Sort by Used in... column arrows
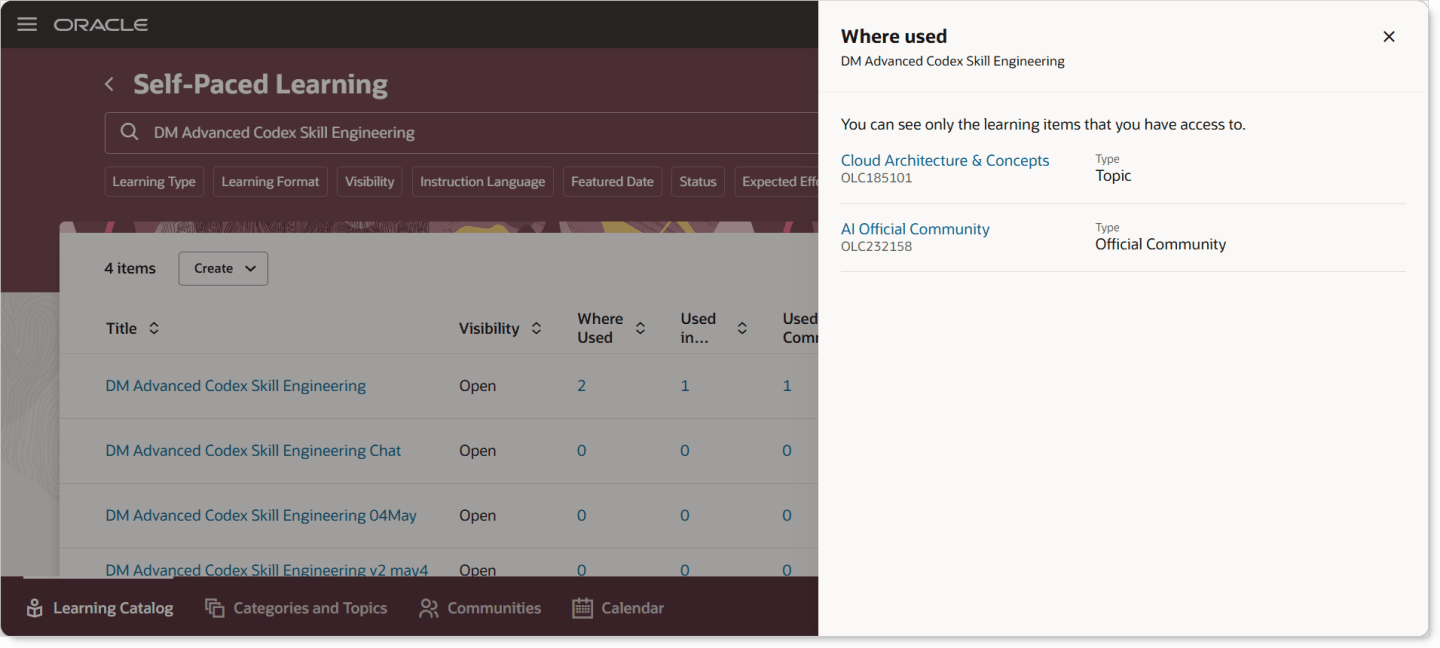The height and width of the screenshot is (648, 1440). click(x=742, y=328)
